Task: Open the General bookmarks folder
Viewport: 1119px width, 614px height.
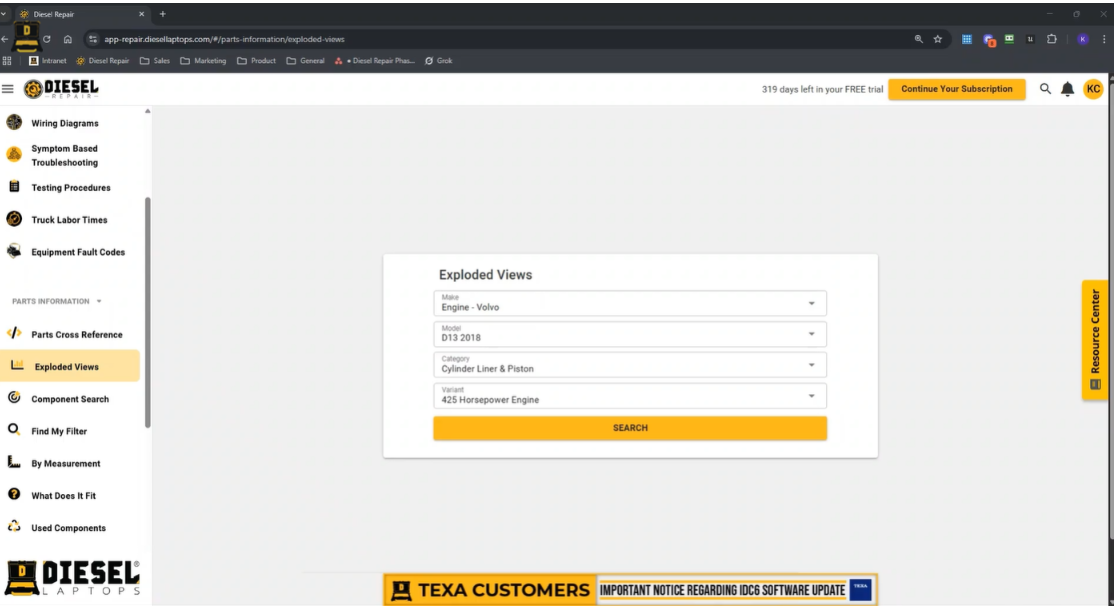Action: coord(305,61)
